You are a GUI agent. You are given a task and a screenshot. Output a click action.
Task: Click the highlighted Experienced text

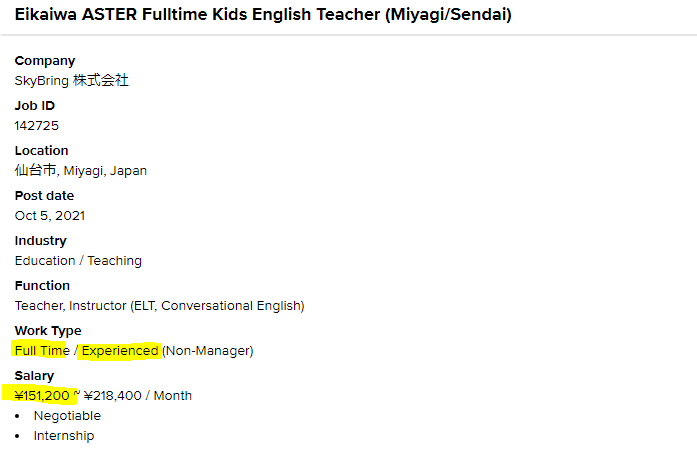120,351
